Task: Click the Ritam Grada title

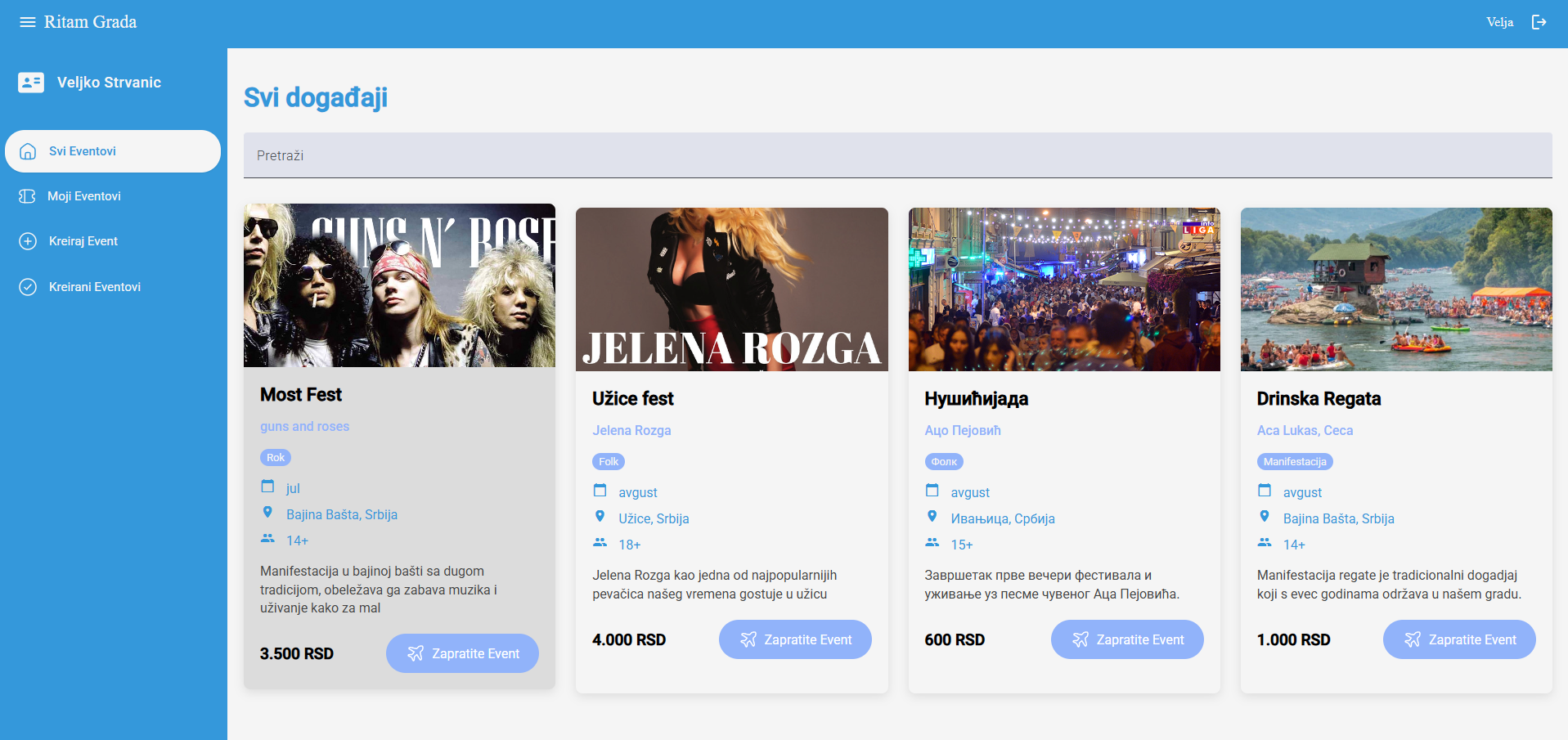Action: (x=90, y=22)
